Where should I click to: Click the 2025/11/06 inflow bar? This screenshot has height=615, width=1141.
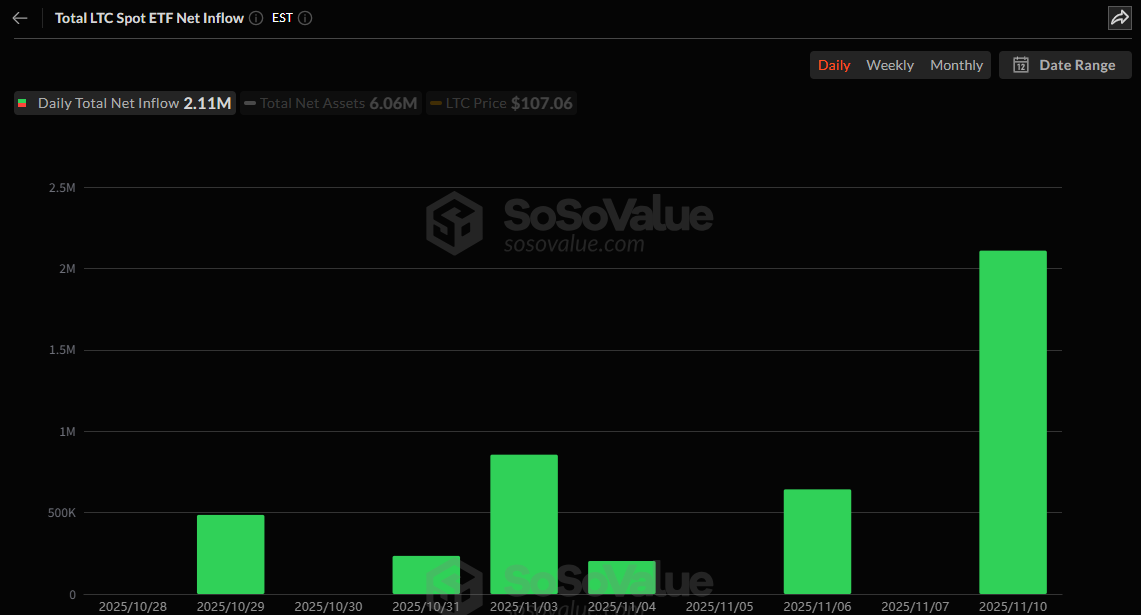pyautogui.click(x=817, y=541)
